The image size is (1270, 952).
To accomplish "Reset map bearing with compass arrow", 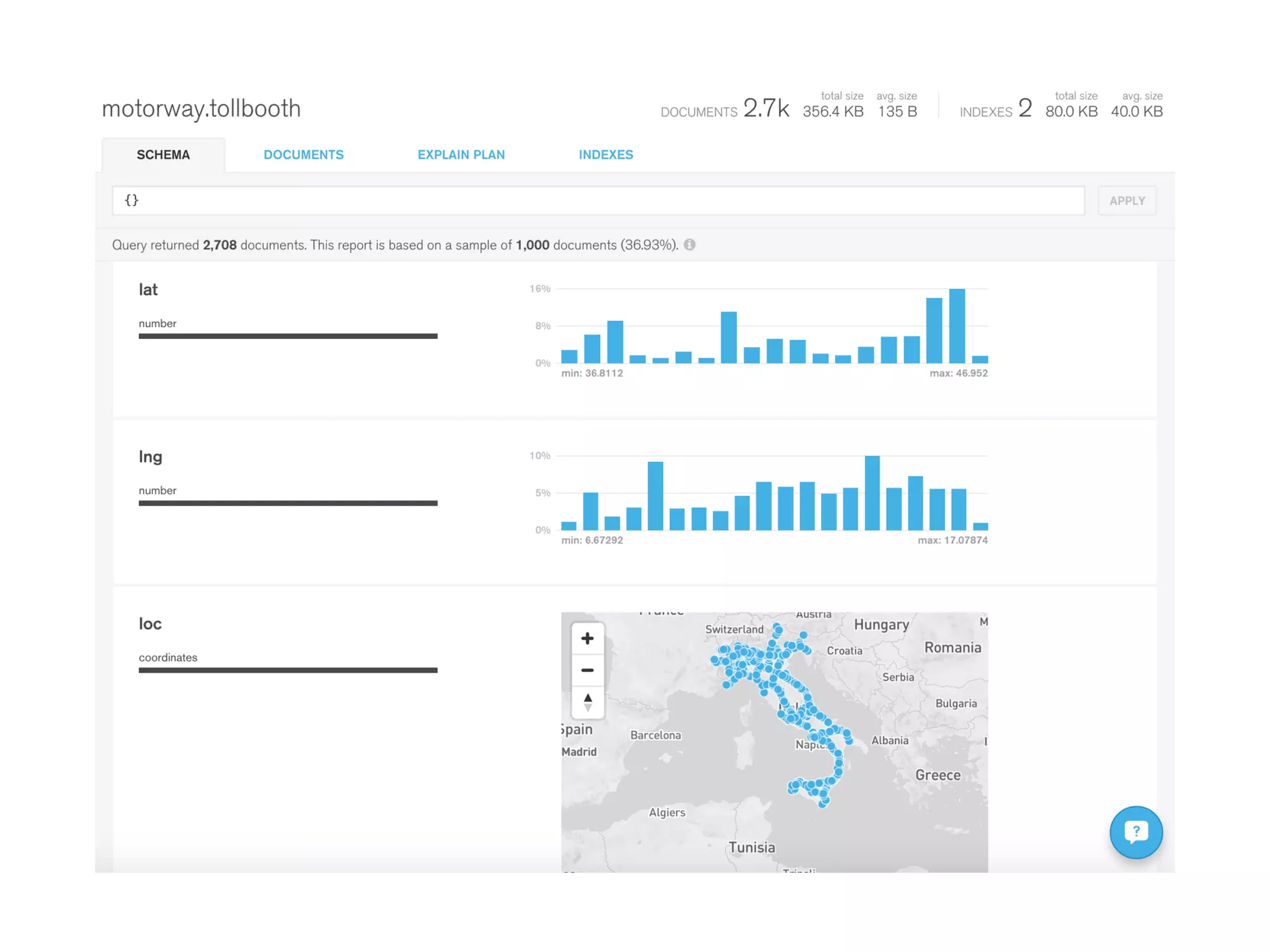I will (587, 702).
